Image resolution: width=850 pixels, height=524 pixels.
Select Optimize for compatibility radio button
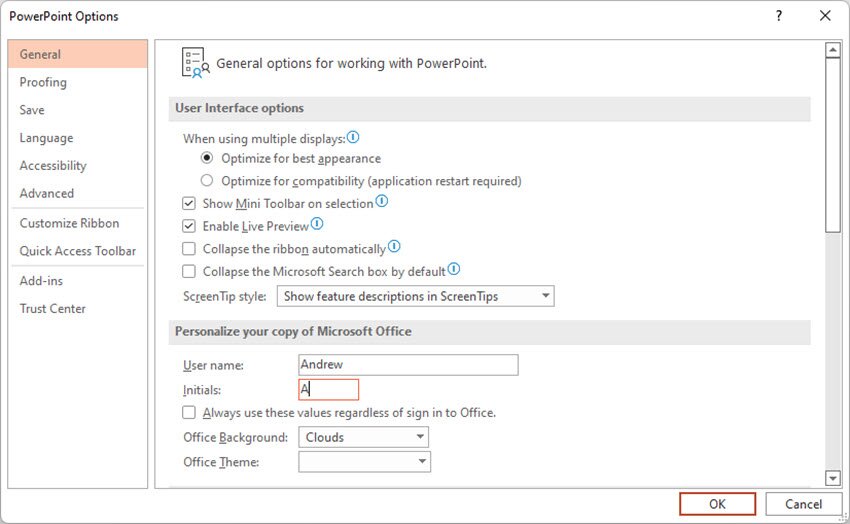[207, 181]
